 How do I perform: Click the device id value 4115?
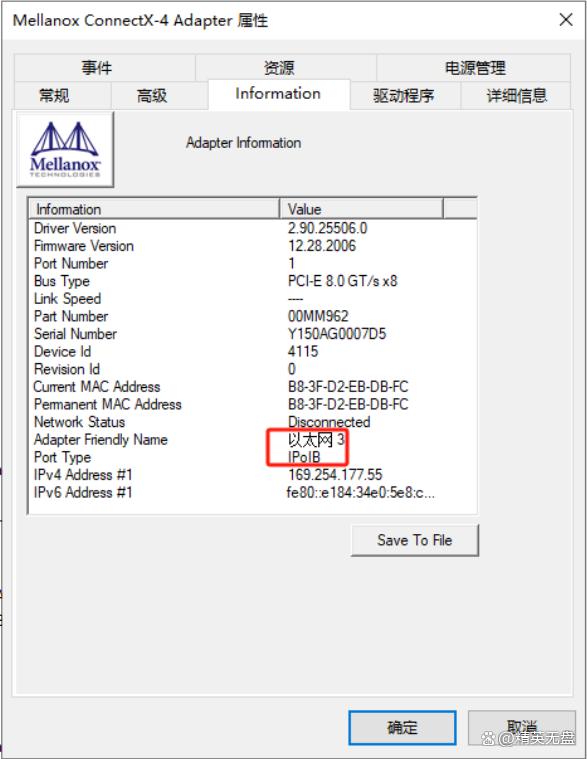click(x=303, y=351)
